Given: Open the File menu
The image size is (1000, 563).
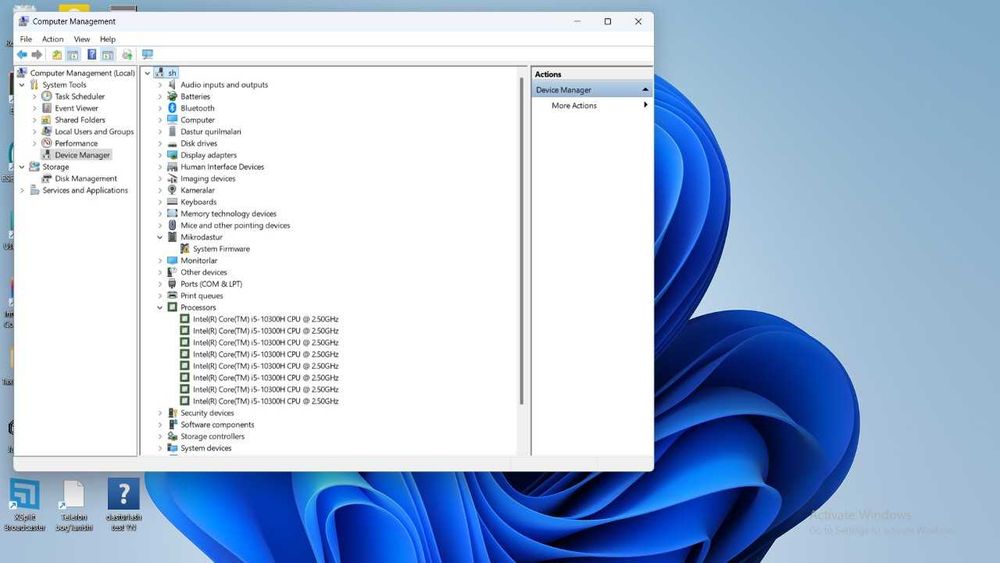Looking at the screenshot, I should (26, 39).
